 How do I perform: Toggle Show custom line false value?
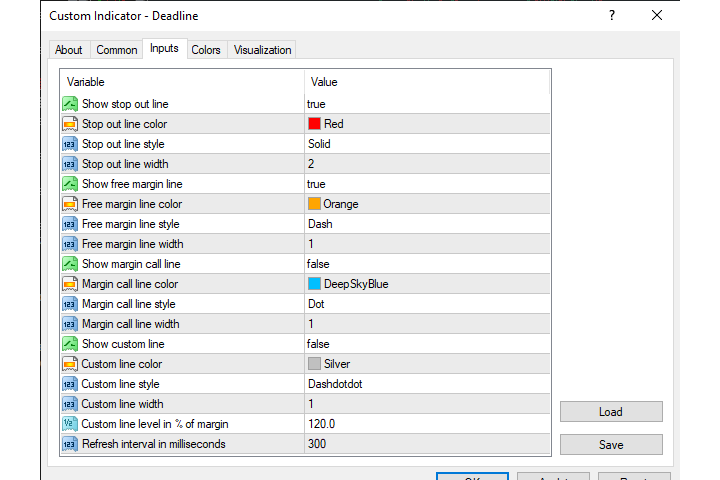tap(427, 344)
